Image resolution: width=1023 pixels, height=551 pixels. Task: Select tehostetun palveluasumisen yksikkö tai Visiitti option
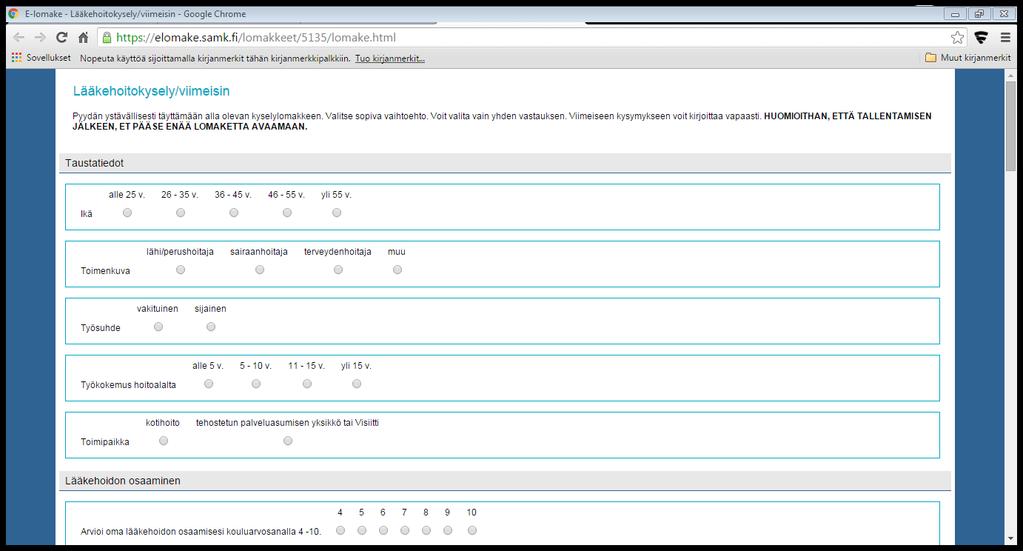[288, 441]
